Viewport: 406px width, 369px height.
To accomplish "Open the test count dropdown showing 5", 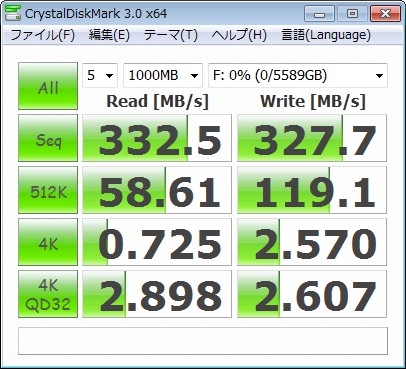I will [x=100, y=75].
